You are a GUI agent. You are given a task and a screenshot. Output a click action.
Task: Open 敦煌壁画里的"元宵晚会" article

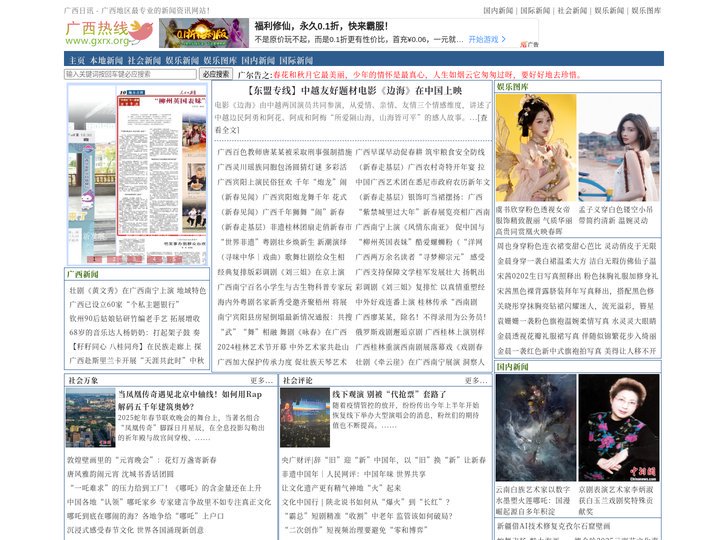[x=142, y=460]
